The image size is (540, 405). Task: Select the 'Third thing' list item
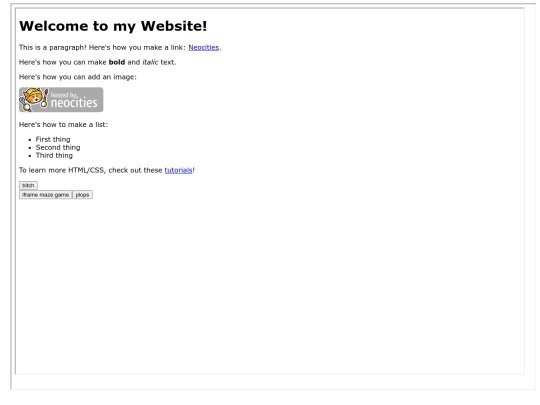pyautogui.click(x=54, y=156)
